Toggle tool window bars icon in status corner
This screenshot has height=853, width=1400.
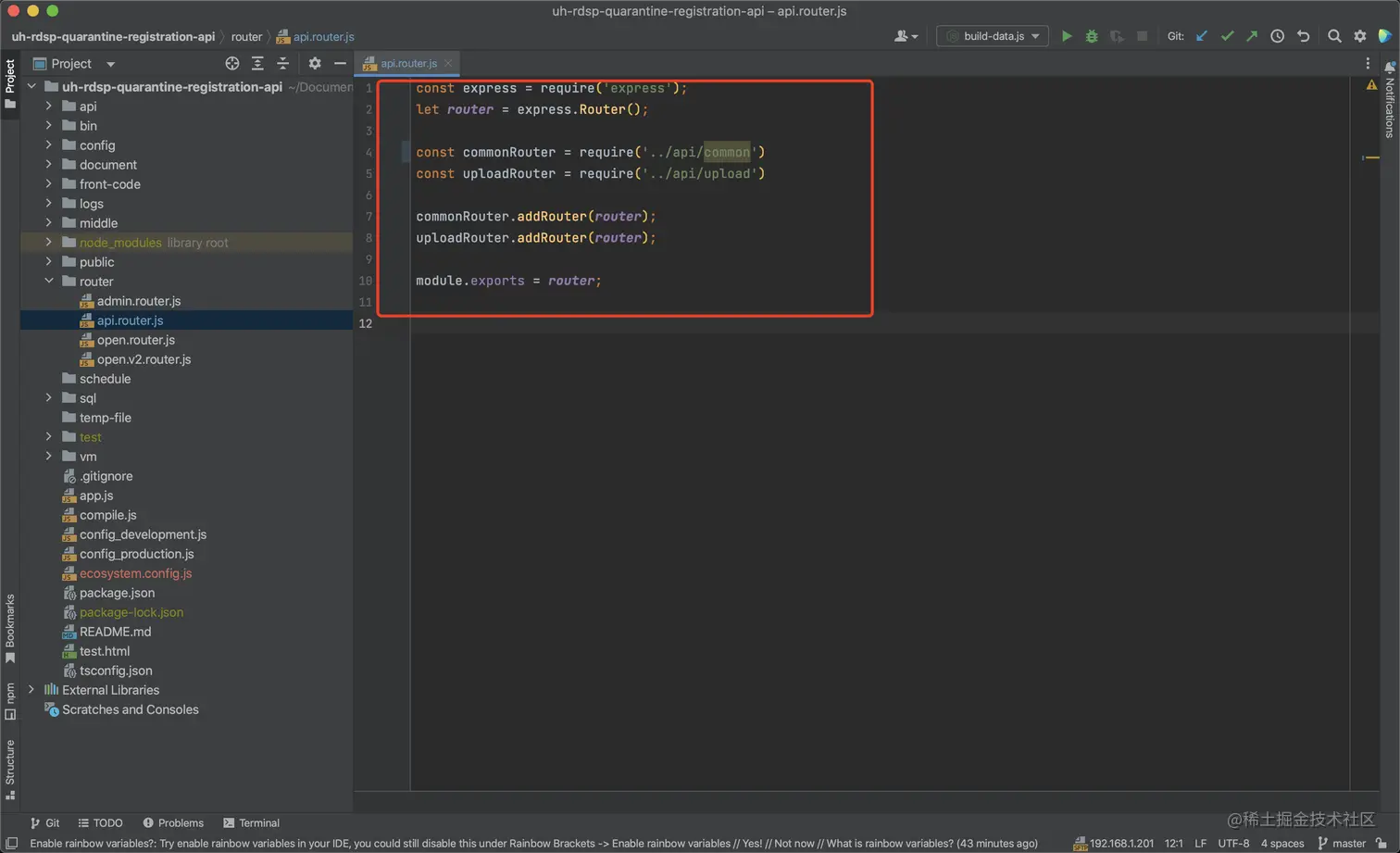coord(11,843)
